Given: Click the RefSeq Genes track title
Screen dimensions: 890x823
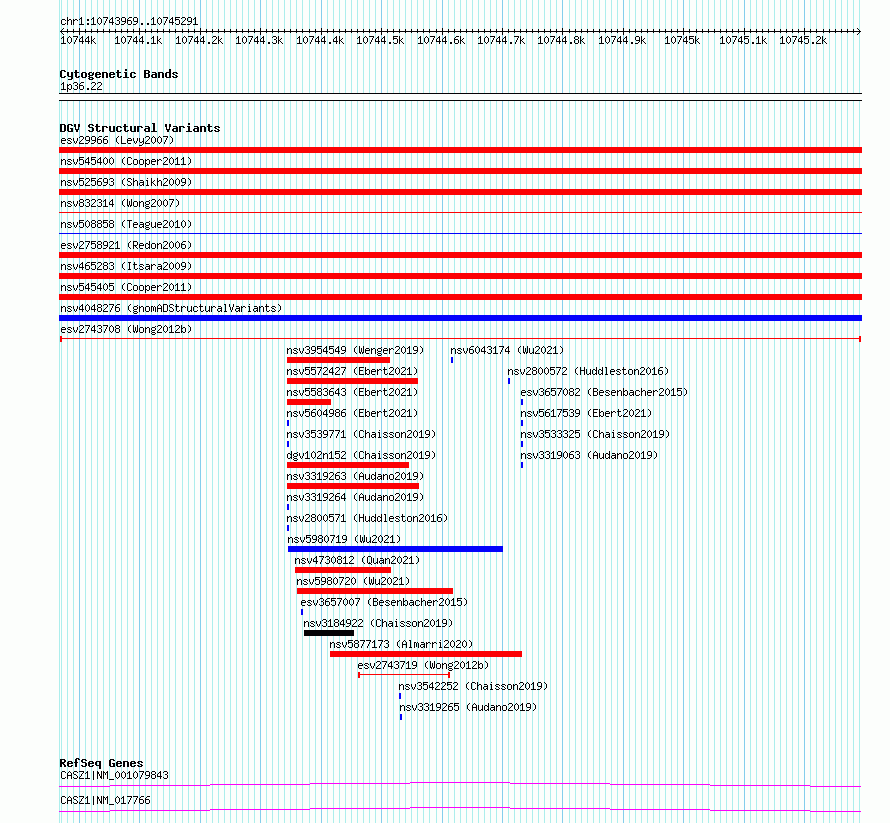Looking at the screenshot, I should coord(101,763).
